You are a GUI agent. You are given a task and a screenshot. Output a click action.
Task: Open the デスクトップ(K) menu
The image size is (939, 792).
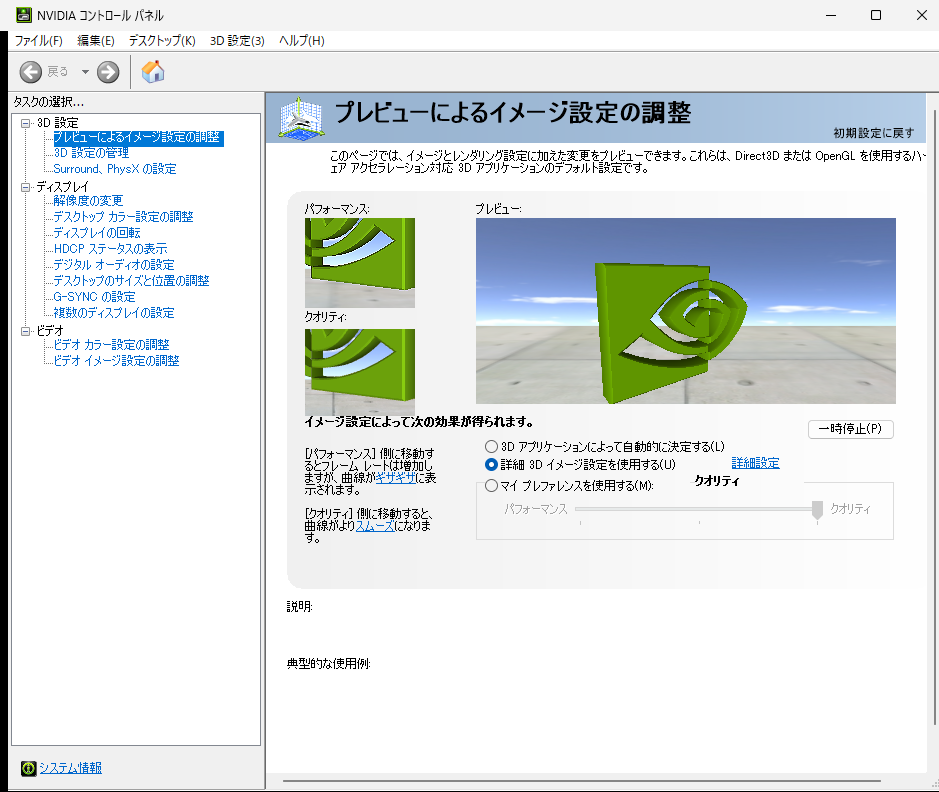coord(162,41)
